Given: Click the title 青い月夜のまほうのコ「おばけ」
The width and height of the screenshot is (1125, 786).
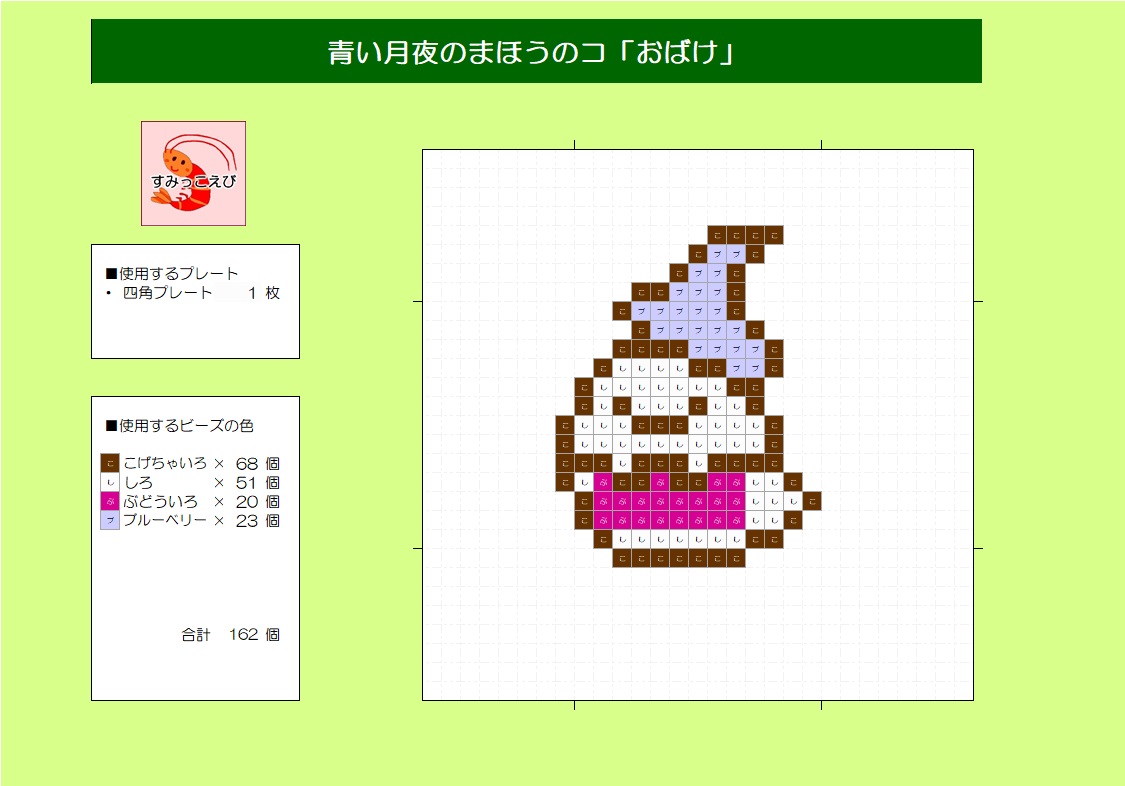Looking at the screenshot, I should click(x=530, y=52).
